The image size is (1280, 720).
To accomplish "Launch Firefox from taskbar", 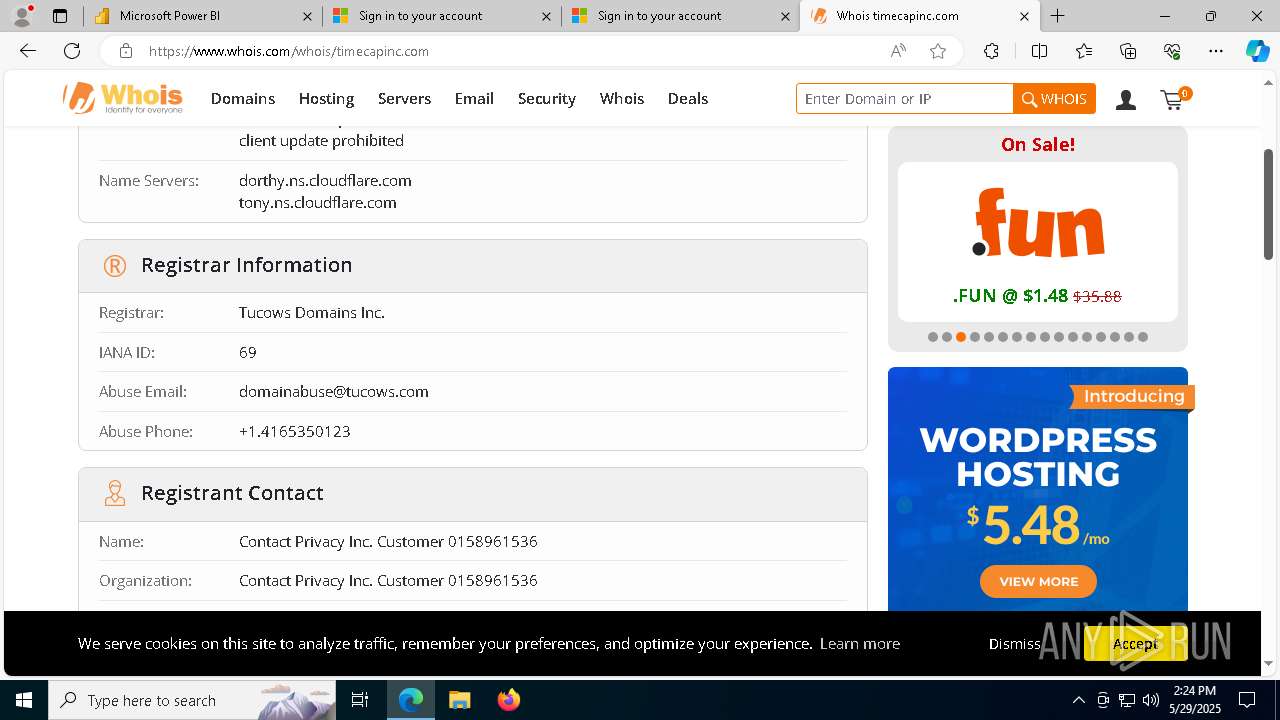I will [509, 700].
